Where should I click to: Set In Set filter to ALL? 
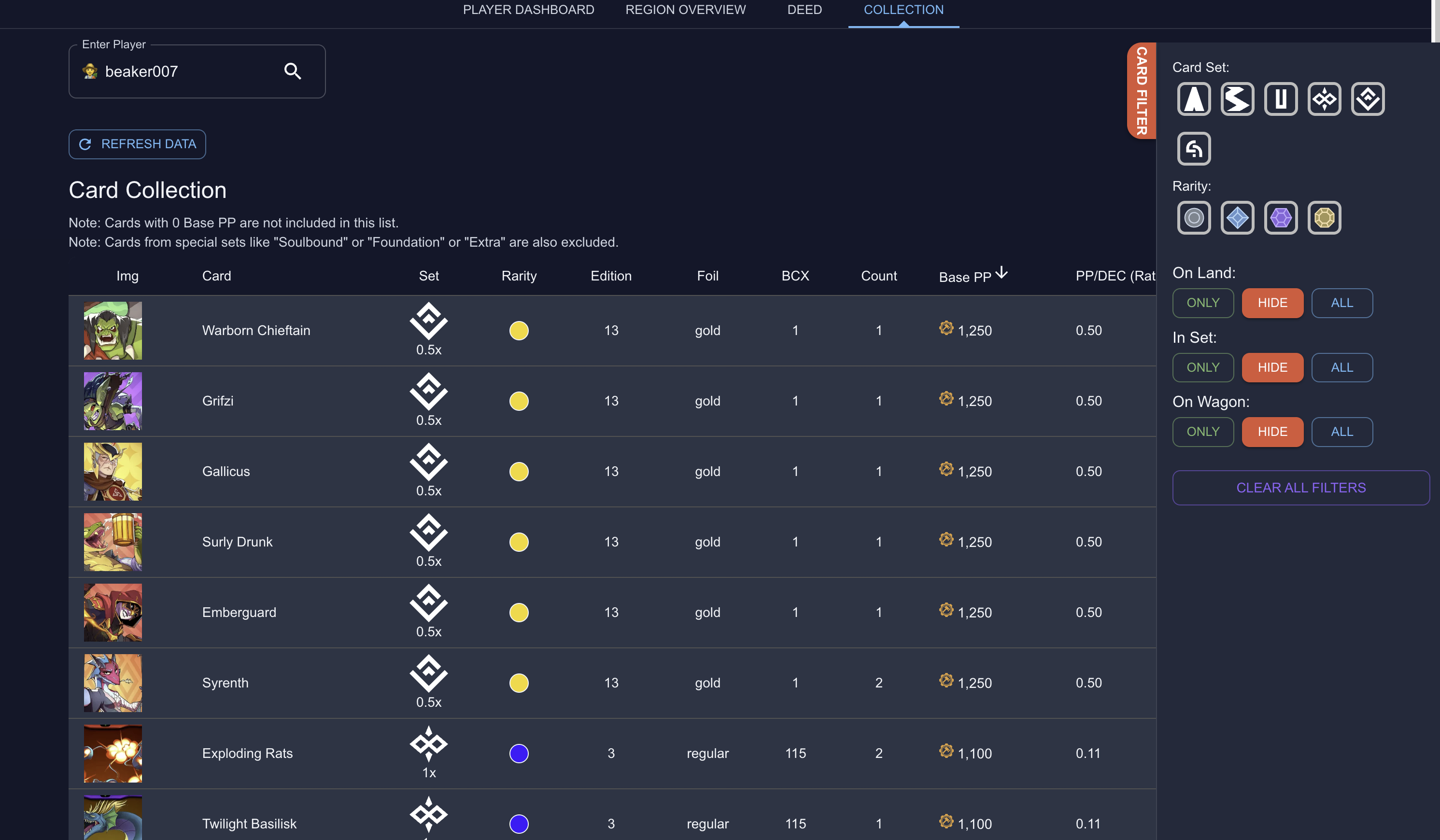click(1341, 367)
